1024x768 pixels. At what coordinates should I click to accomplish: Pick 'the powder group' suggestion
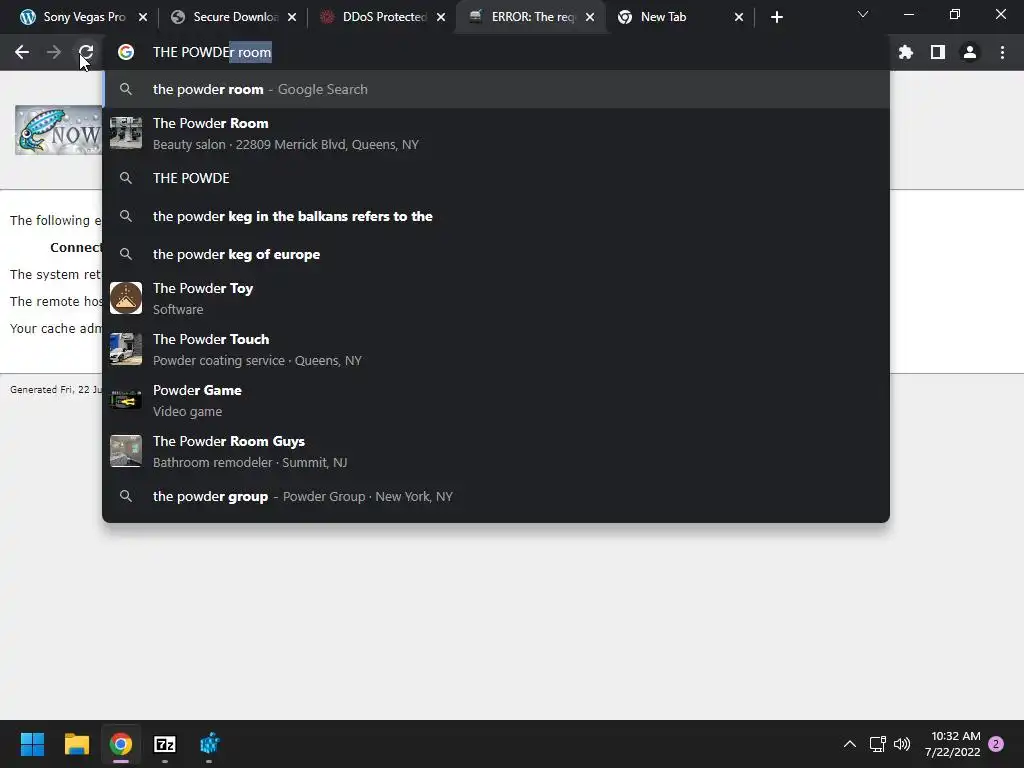[496, 496]
